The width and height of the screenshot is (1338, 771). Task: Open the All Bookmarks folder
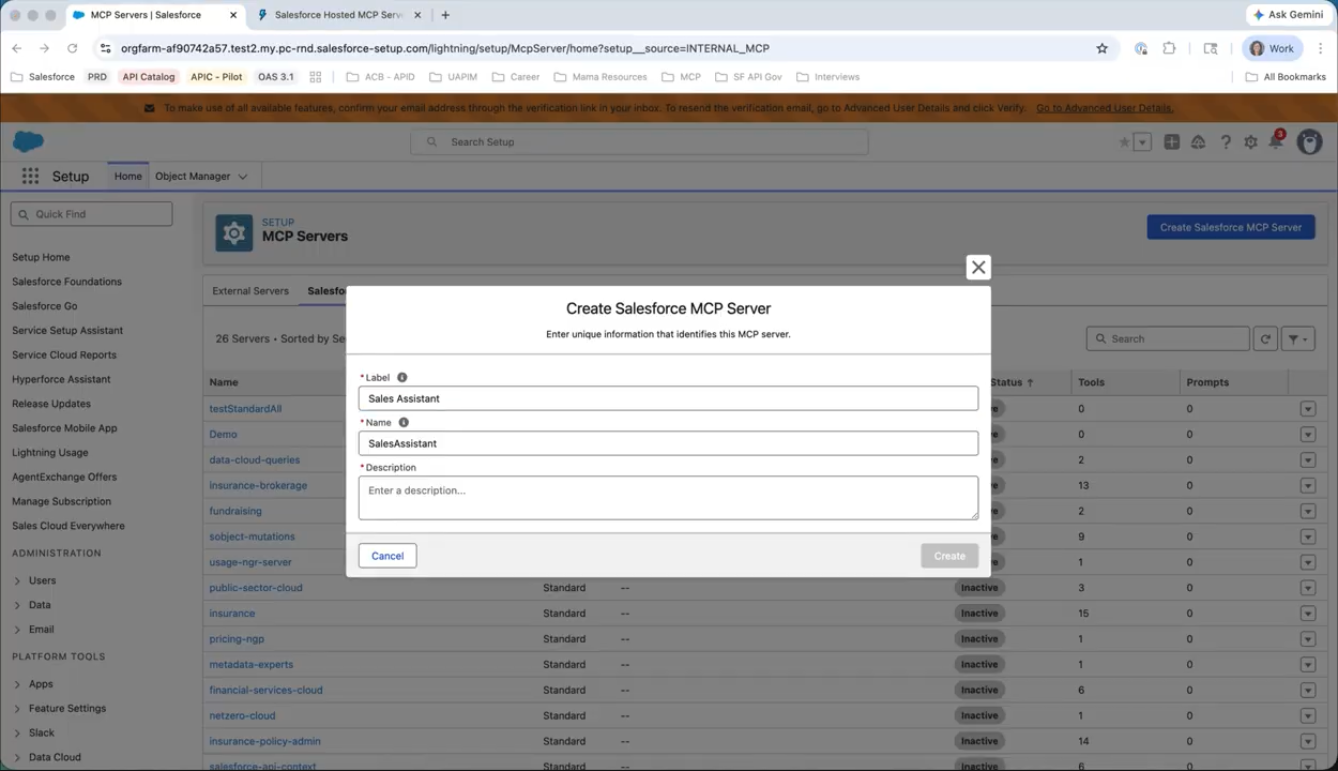pyautogui.click(x=1285, y=77)
